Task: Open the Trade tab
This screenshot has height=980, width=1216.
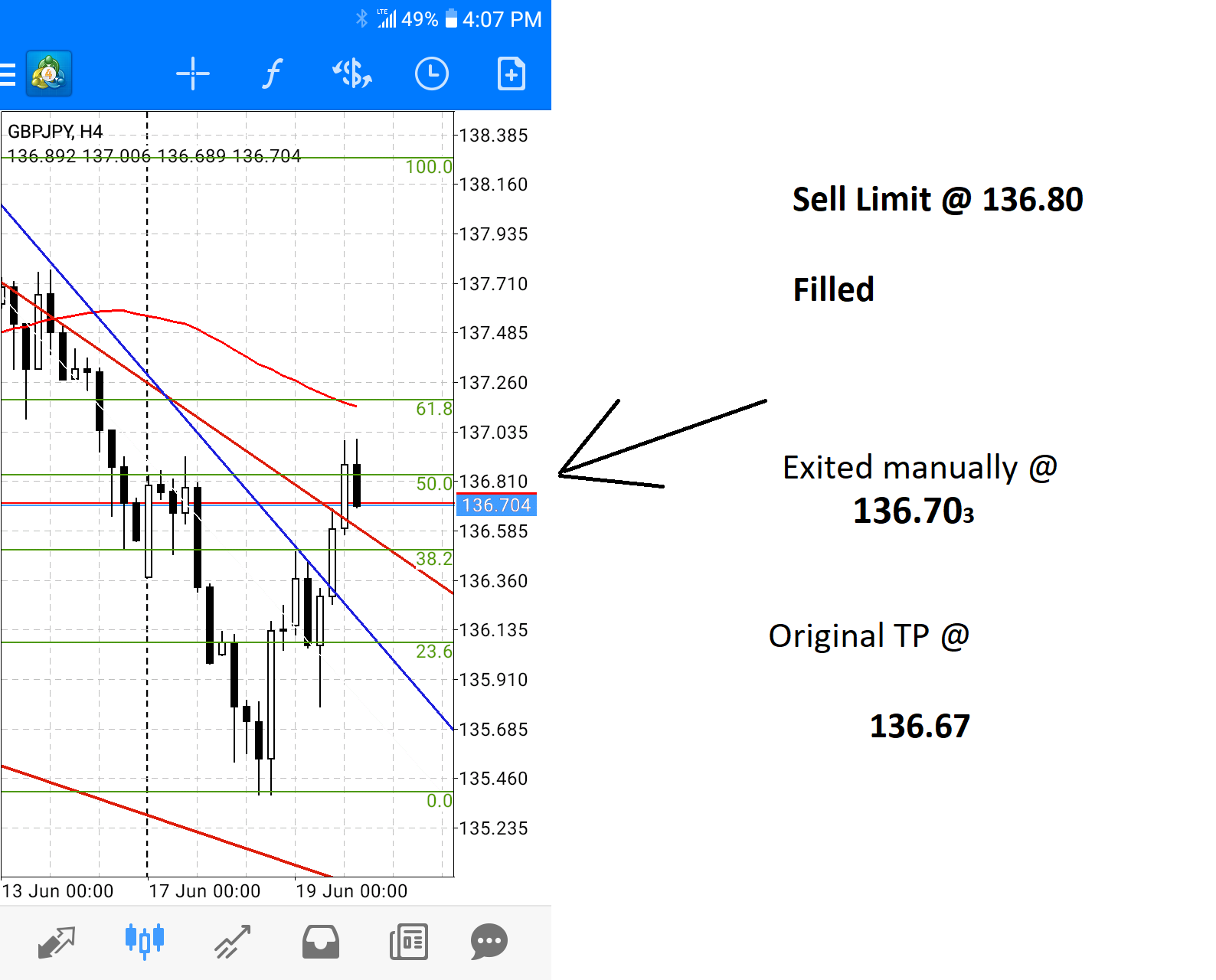Action: click(233, 942)
